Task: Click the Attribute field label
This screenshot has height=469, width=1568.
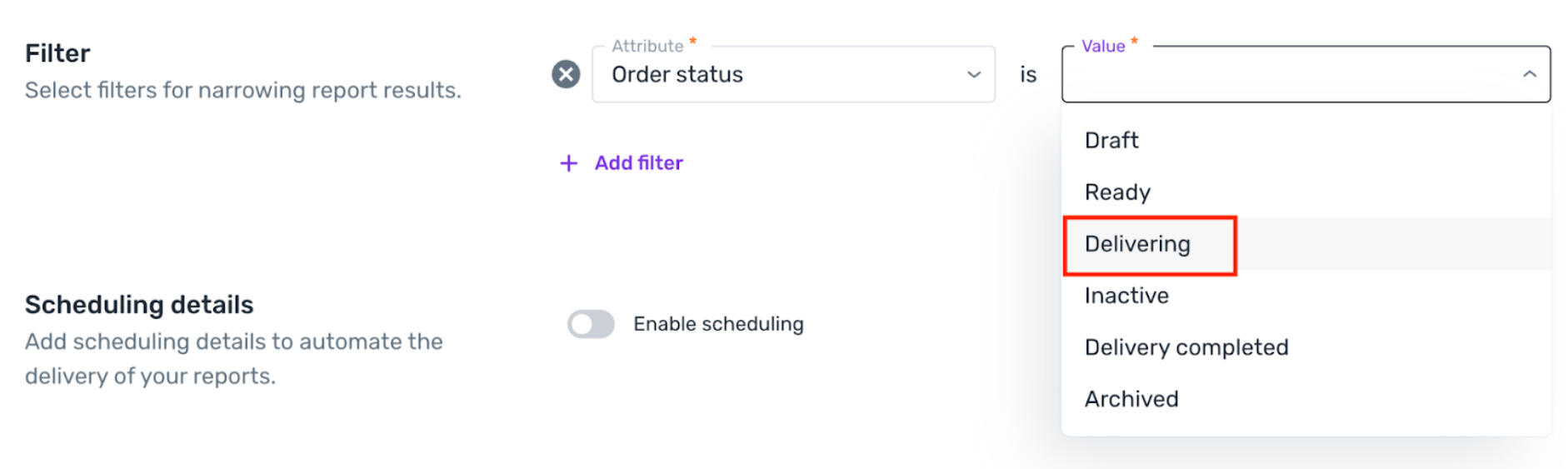Action: 647,46
